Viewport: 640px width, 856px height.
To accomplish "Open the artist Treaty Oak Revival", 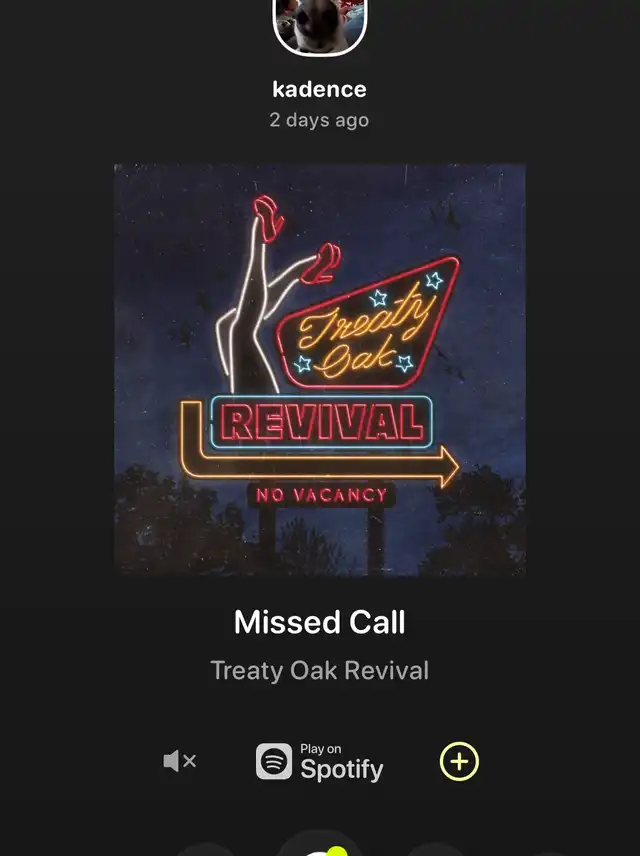I will (319, 670).
